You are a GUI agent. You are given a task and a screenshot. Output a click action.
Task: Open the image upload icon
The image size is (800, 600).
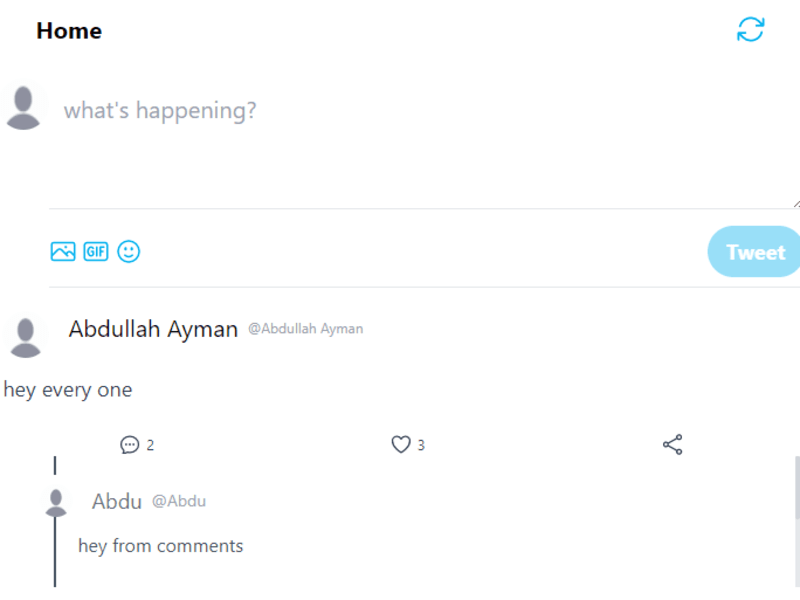coord(63,252)
